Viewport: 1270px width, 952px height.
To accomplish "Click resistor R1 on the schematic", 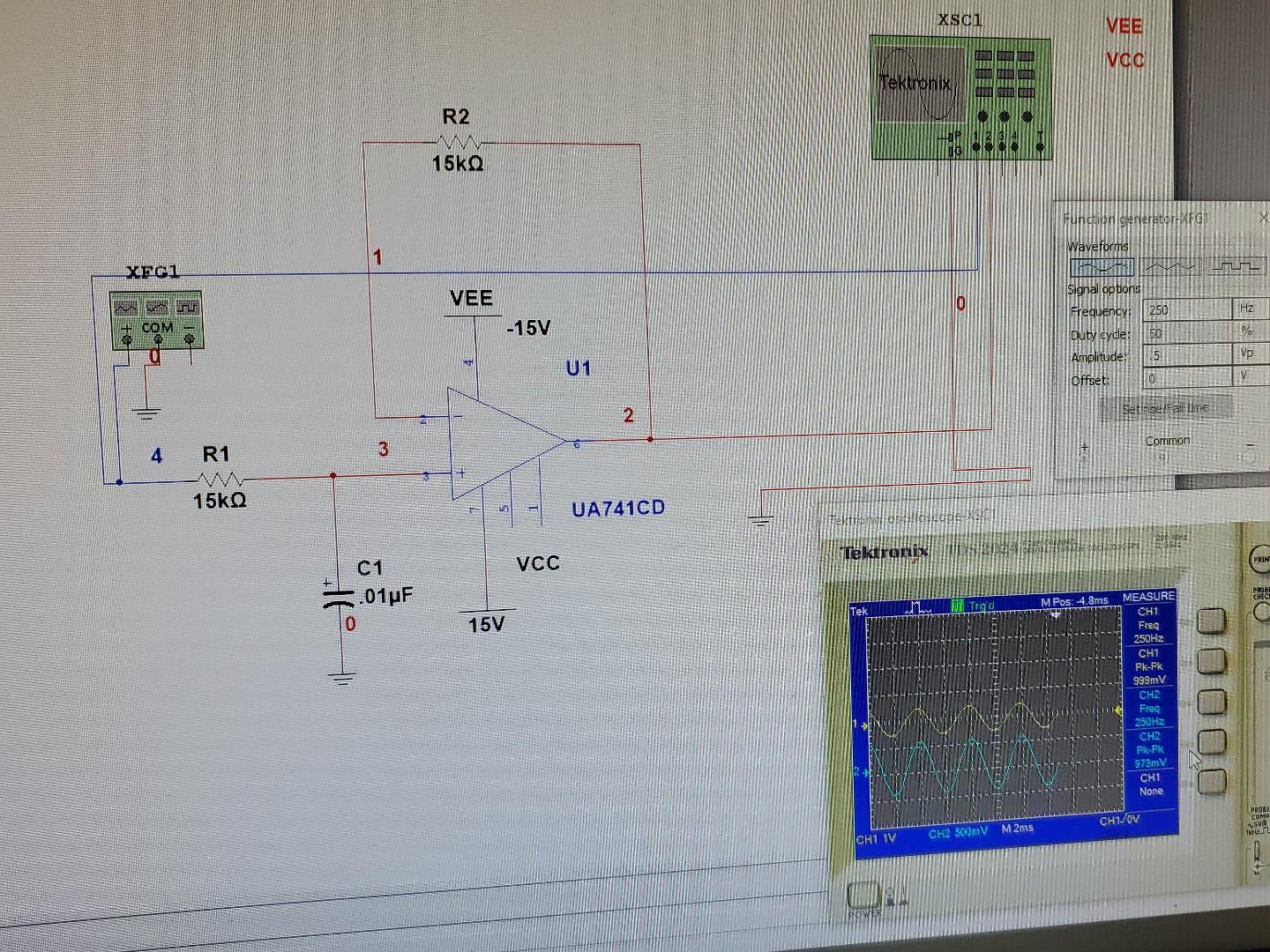I will pyautogui.click(x=219, y=479).
